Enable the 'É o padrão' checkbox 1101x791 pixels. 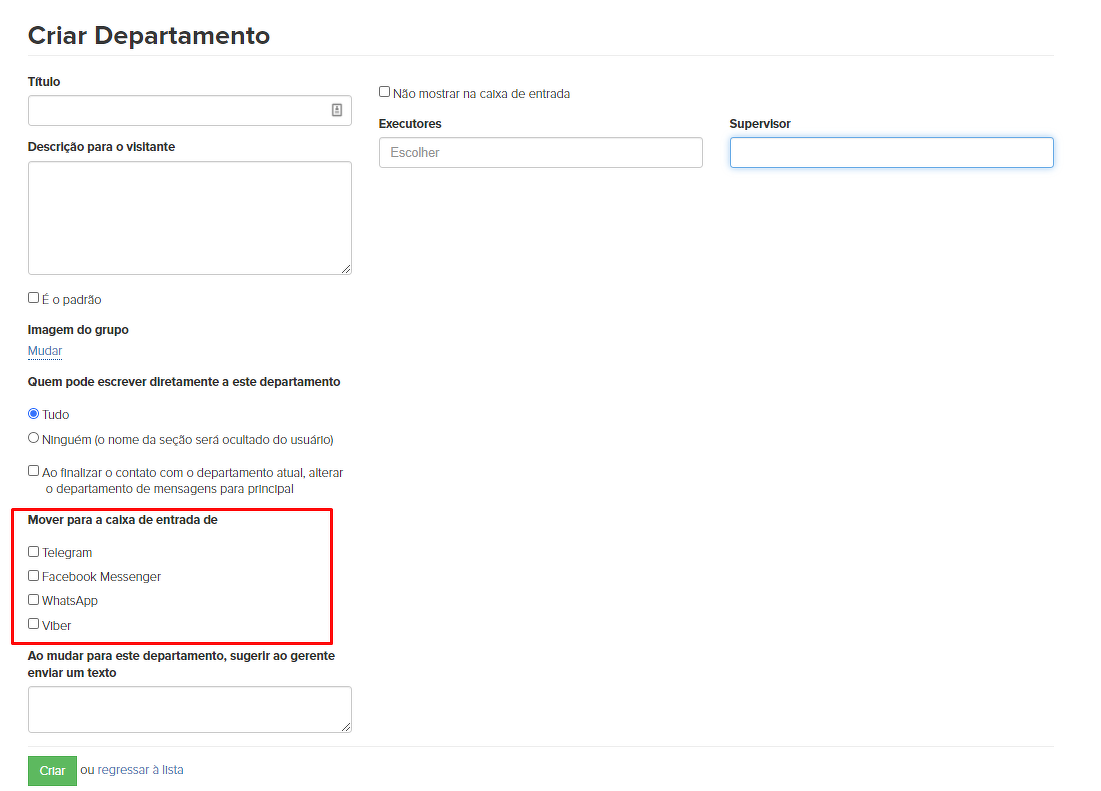click(x=34, y=298)
